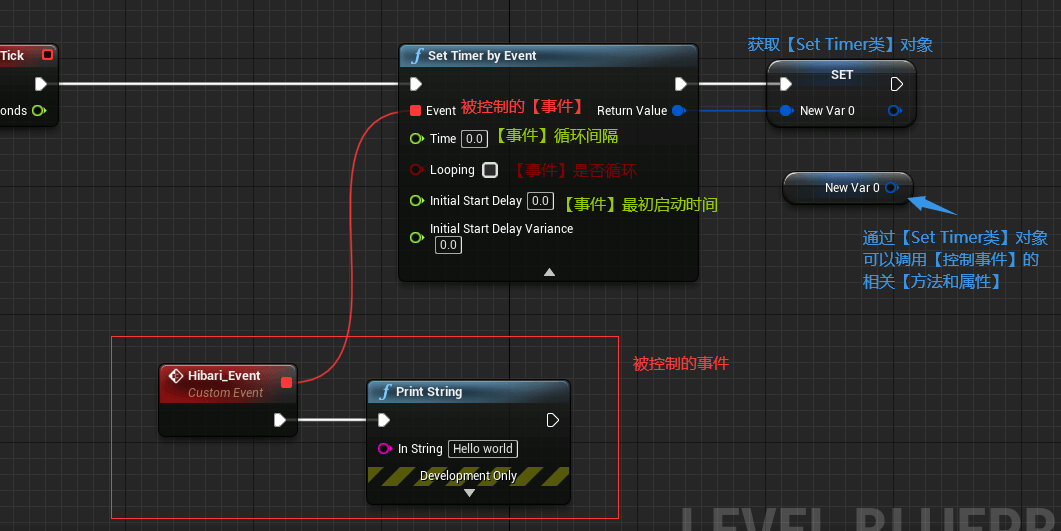Click exec output pin of Set Timer by Event

click(x=681, y=84)
